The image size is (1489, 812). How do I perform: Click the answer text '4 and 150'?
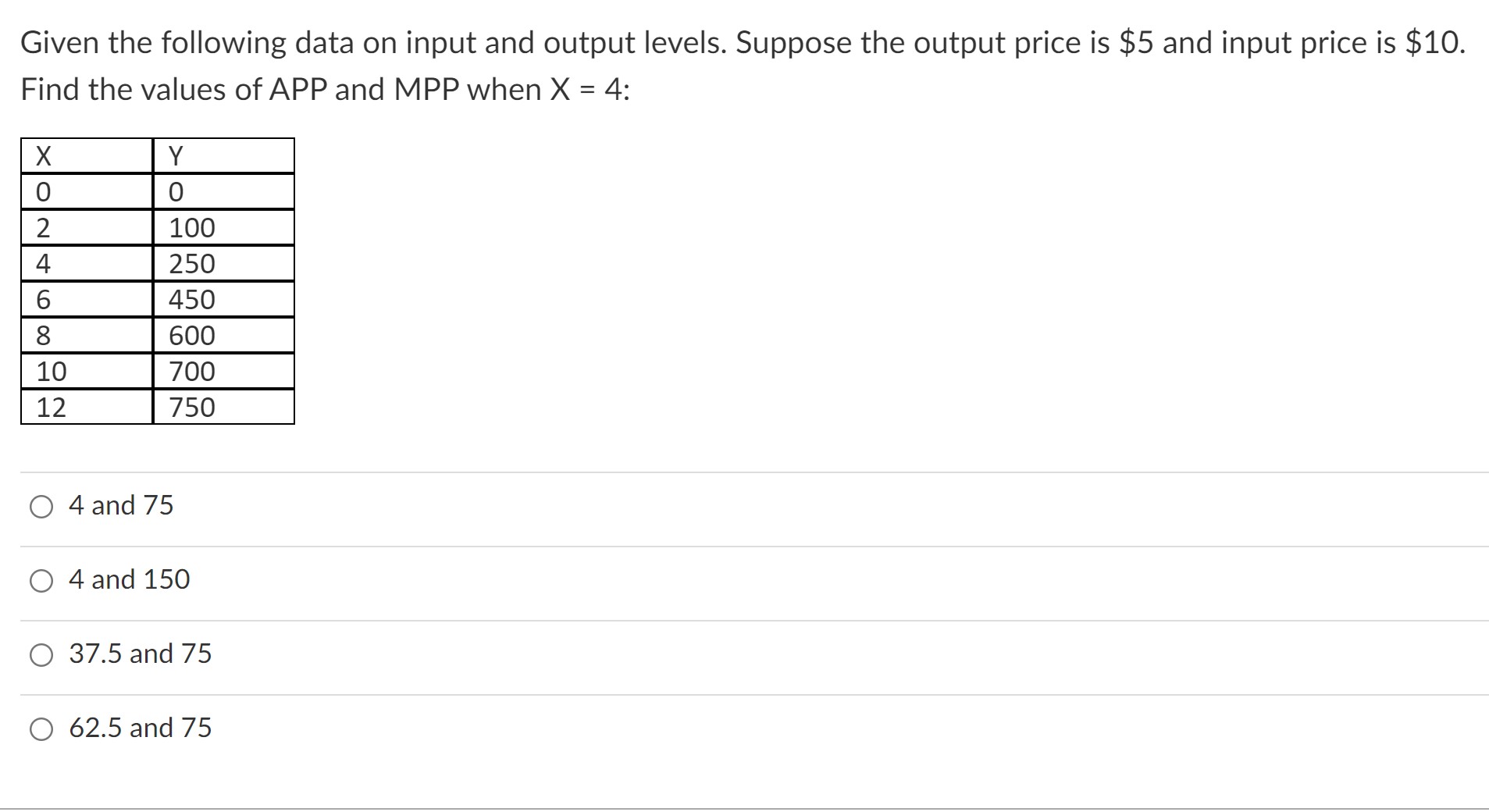130,580
